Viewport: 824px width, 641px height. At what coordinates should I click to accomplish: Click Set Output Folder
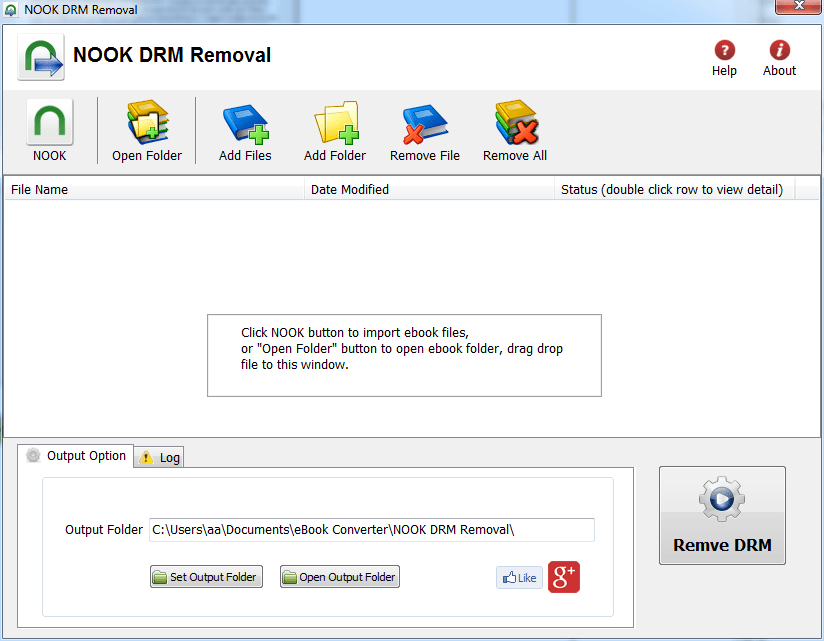(x=206, y=576)
